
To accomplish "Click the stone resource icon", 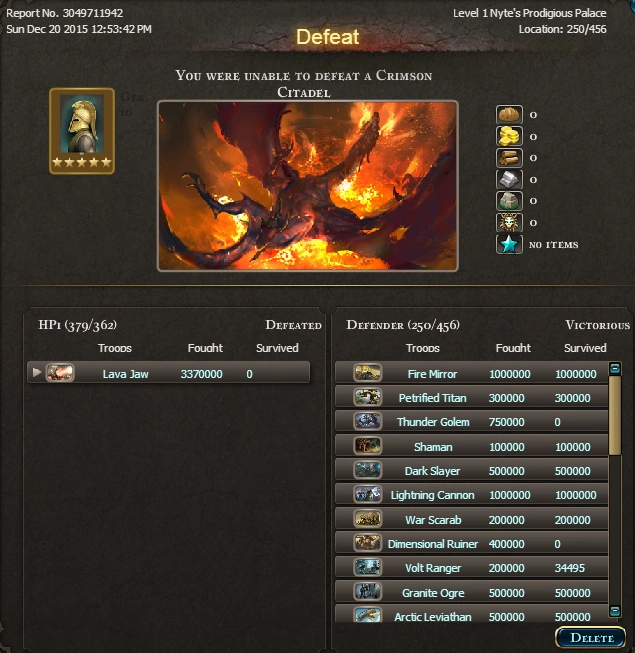I will [509, 201].
